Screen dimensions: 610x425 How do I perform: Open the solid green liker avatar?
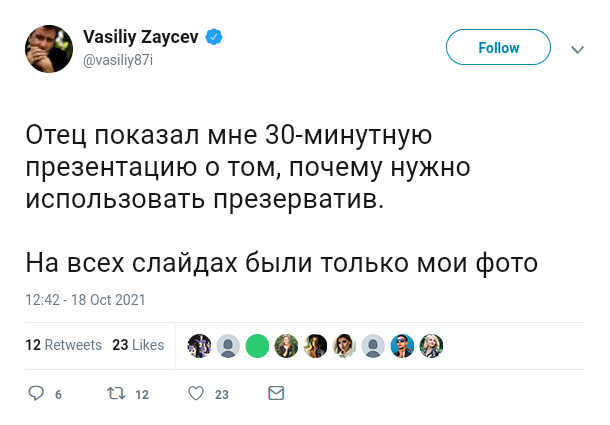[x=258, y=345]
